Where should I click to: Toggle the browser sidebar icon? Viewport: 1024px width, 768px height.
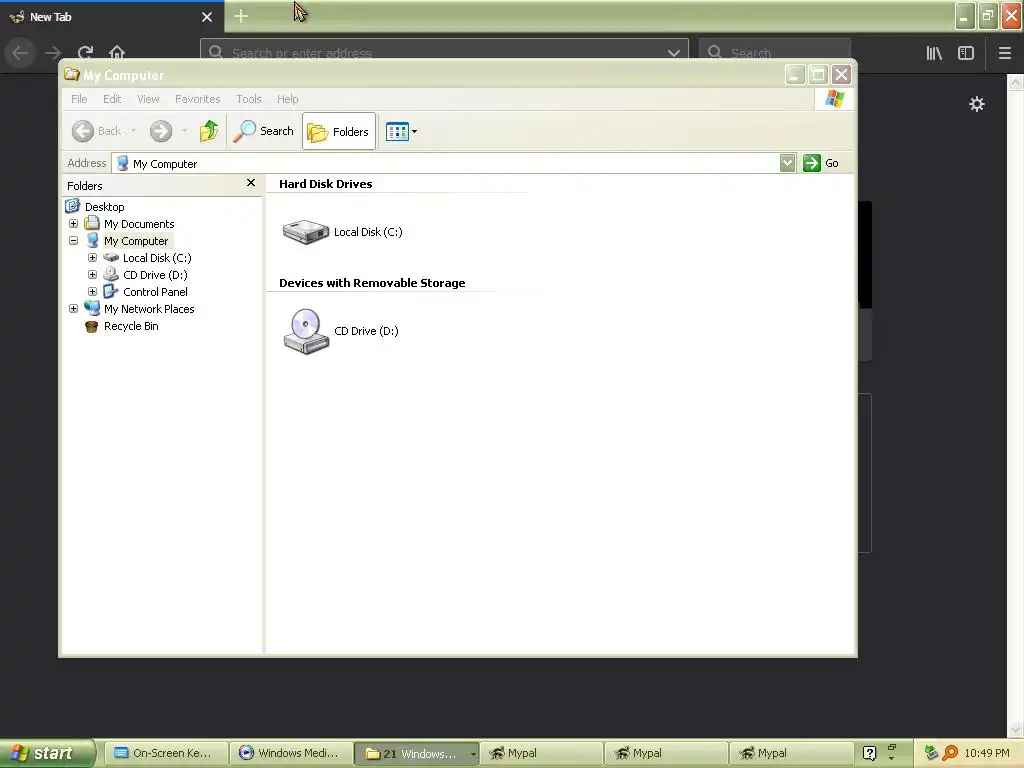click(x=966, y=53)
